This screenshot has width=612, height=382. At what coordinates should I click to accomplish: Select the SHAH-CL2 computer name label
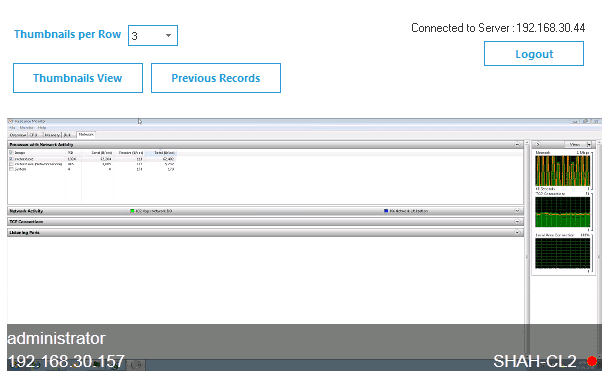[x=534, y=361]
